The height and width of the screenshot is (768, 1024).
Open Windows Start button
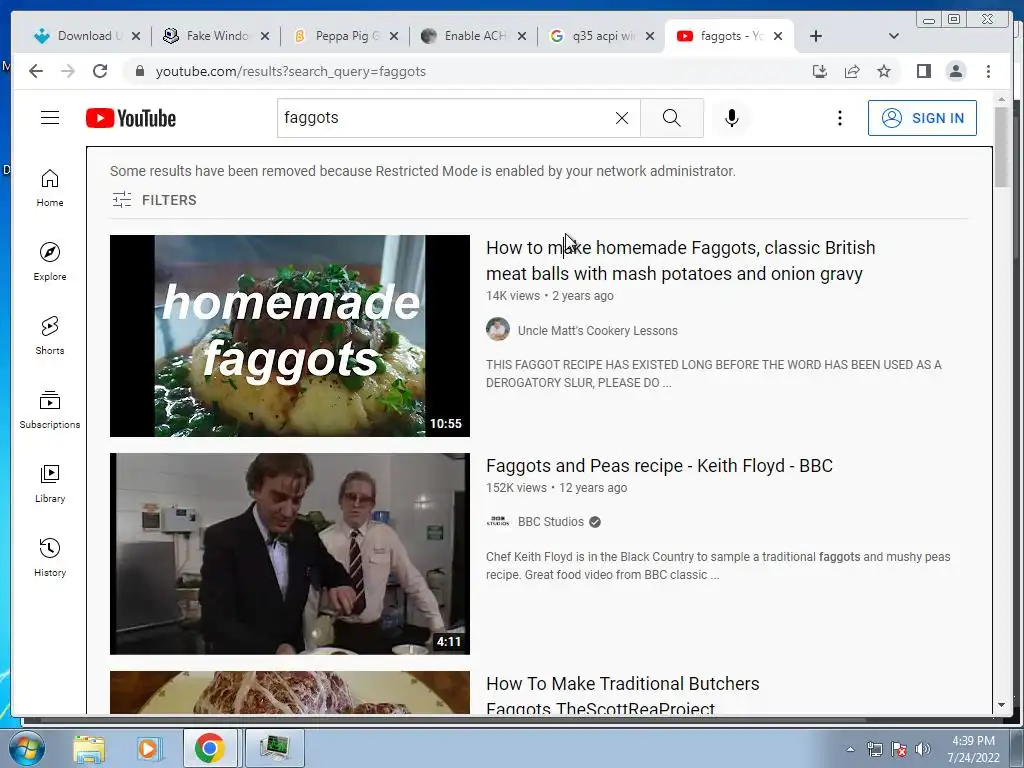point(27,748)
